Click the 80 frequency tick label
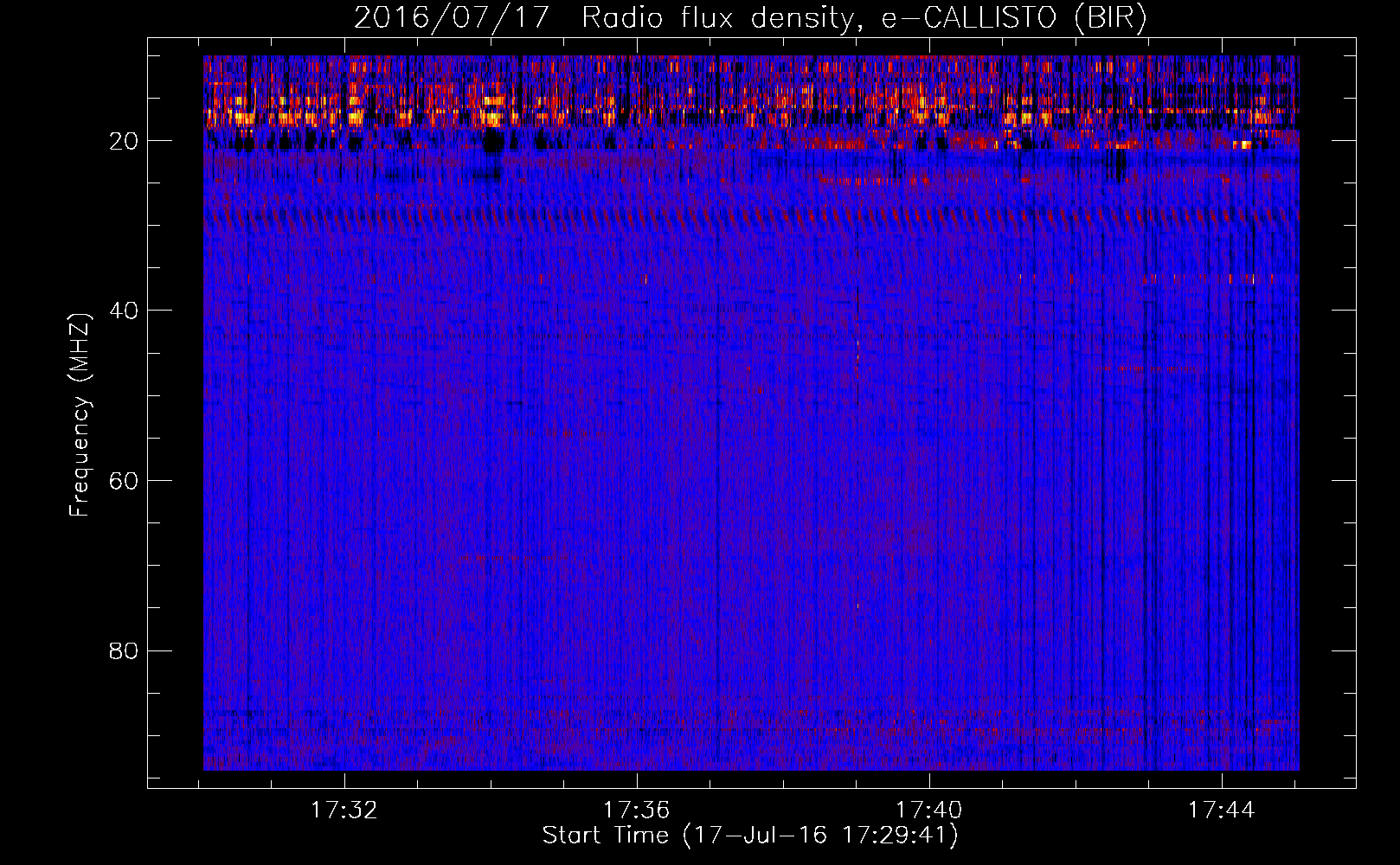Image resolution: width=1400 pixels, height=865 pixels. [x=124, y=650]
